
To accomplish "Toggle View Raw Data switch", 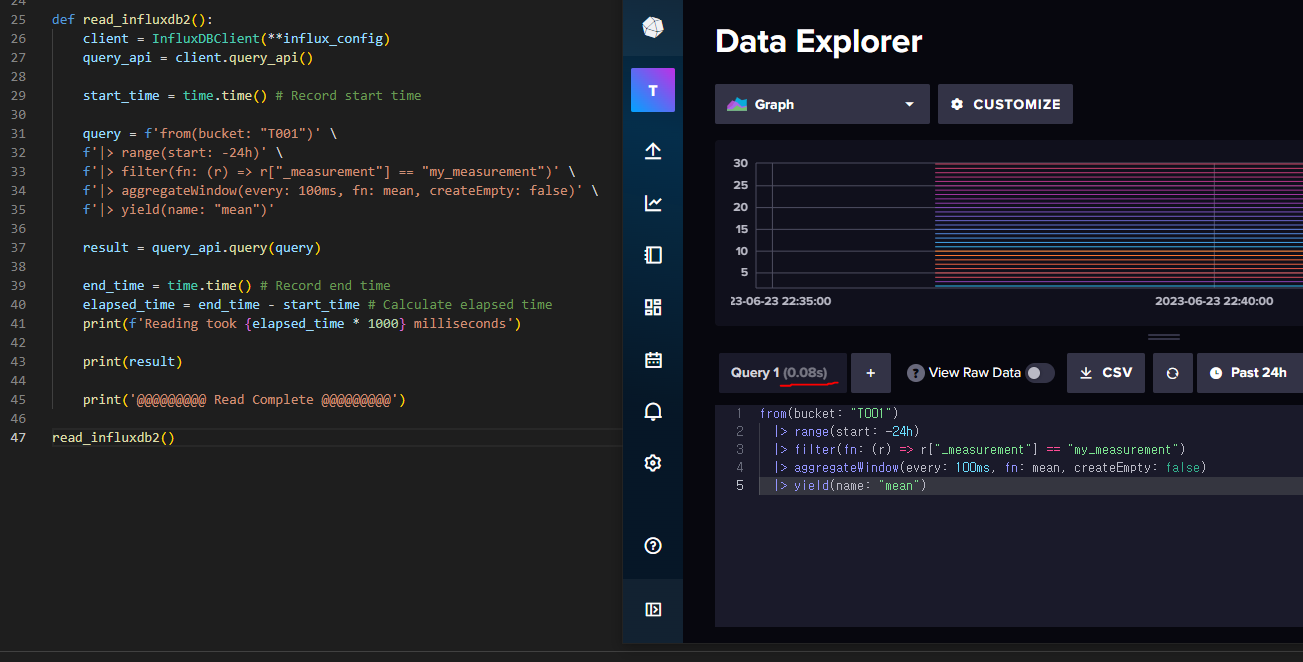I will 1040,373.
